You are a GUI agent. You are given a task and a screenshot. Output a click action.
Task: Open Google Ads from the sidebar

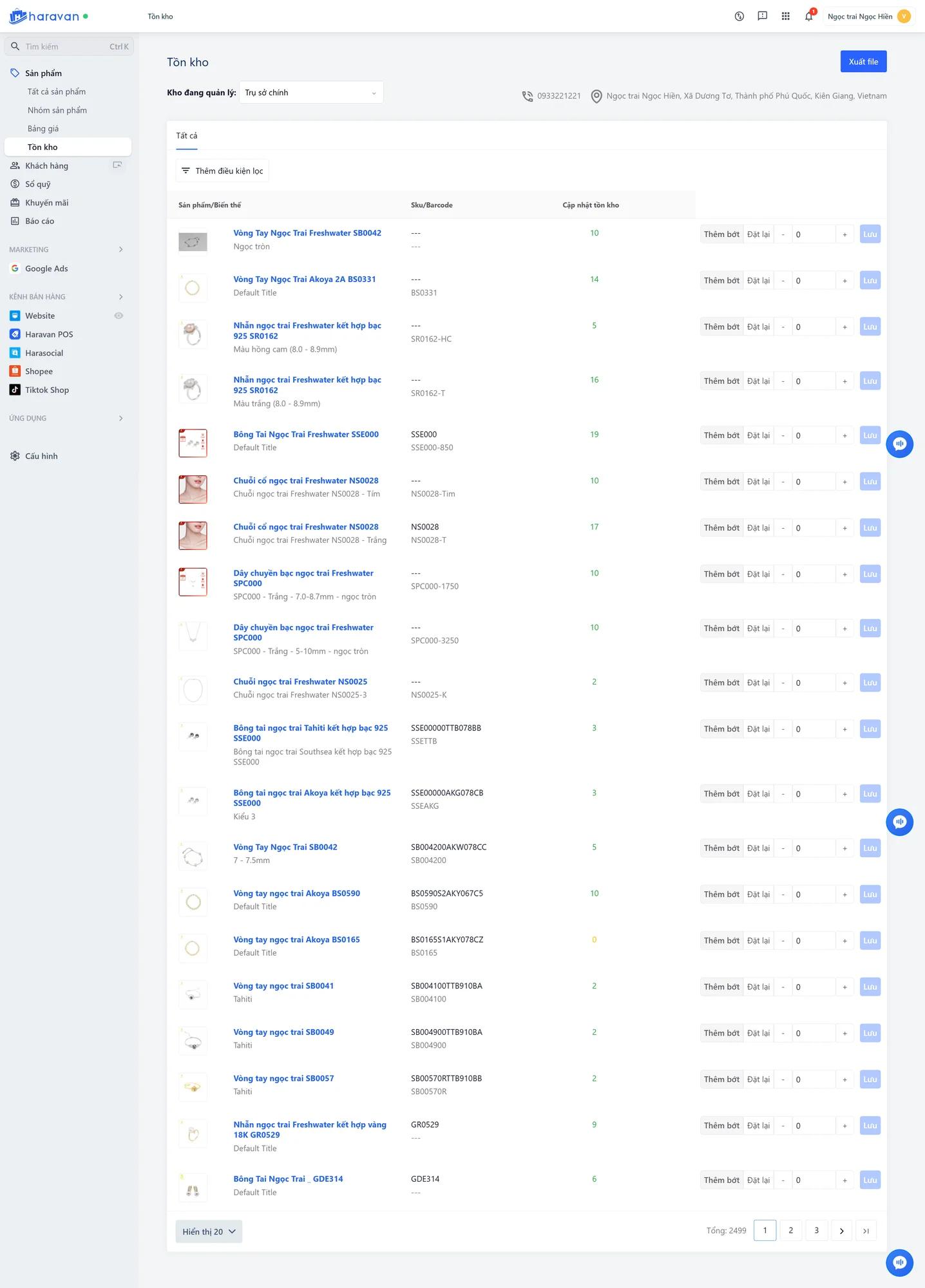(x=46, y=269)
